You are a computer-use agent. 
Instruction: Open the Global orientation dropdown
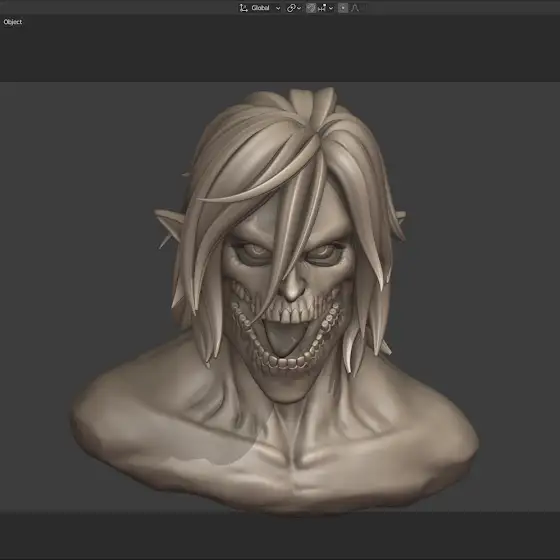coord(260,8)
